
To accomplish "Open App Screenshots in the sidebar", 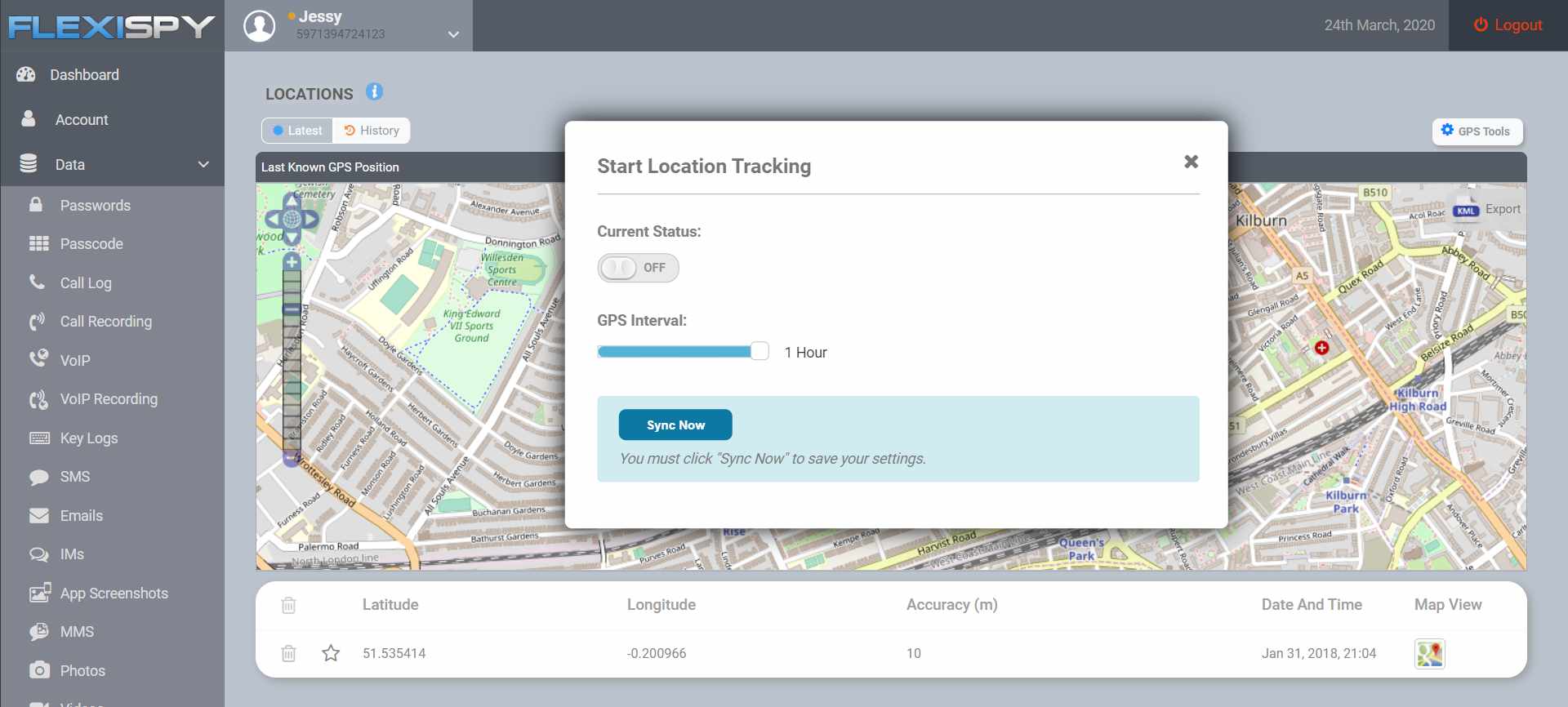I will point(113,594).
